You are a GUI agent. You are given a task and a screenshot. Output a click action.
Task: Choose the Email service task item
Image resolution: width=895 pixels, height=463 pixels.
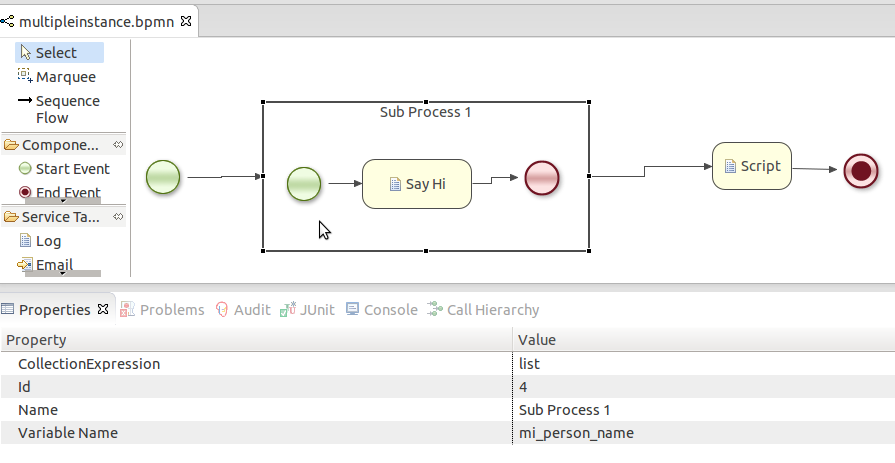(x=54, y=265)
